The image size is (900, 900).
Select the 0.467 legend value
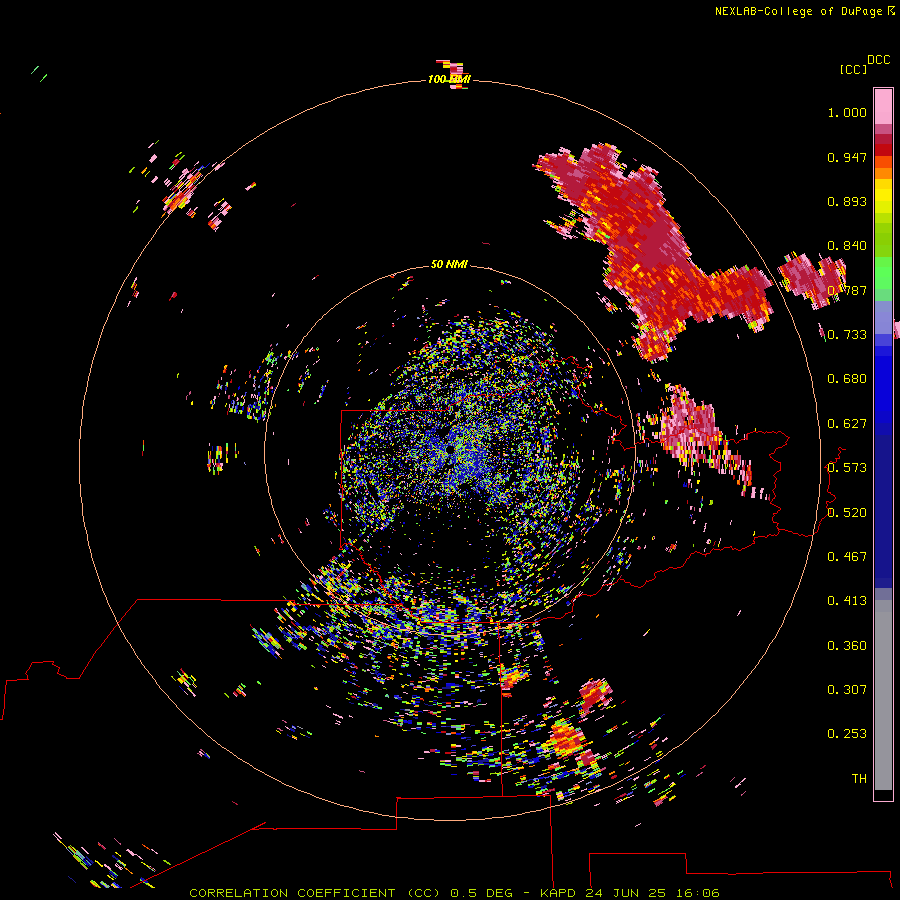click(x=847, y=557)
